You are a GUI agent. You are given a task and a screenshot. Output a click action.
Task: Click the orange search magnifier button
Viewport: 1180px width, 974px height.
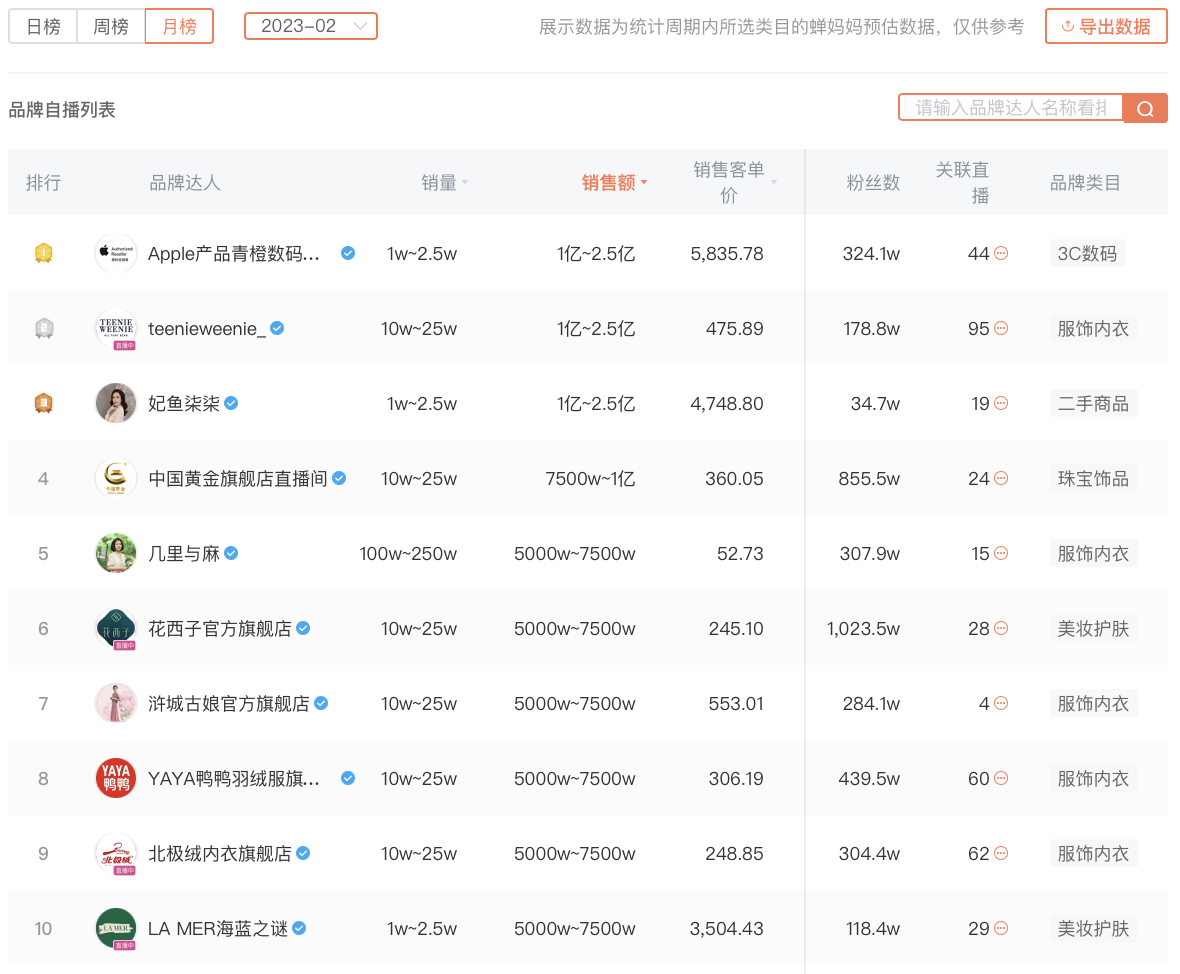coord(1145,109)
